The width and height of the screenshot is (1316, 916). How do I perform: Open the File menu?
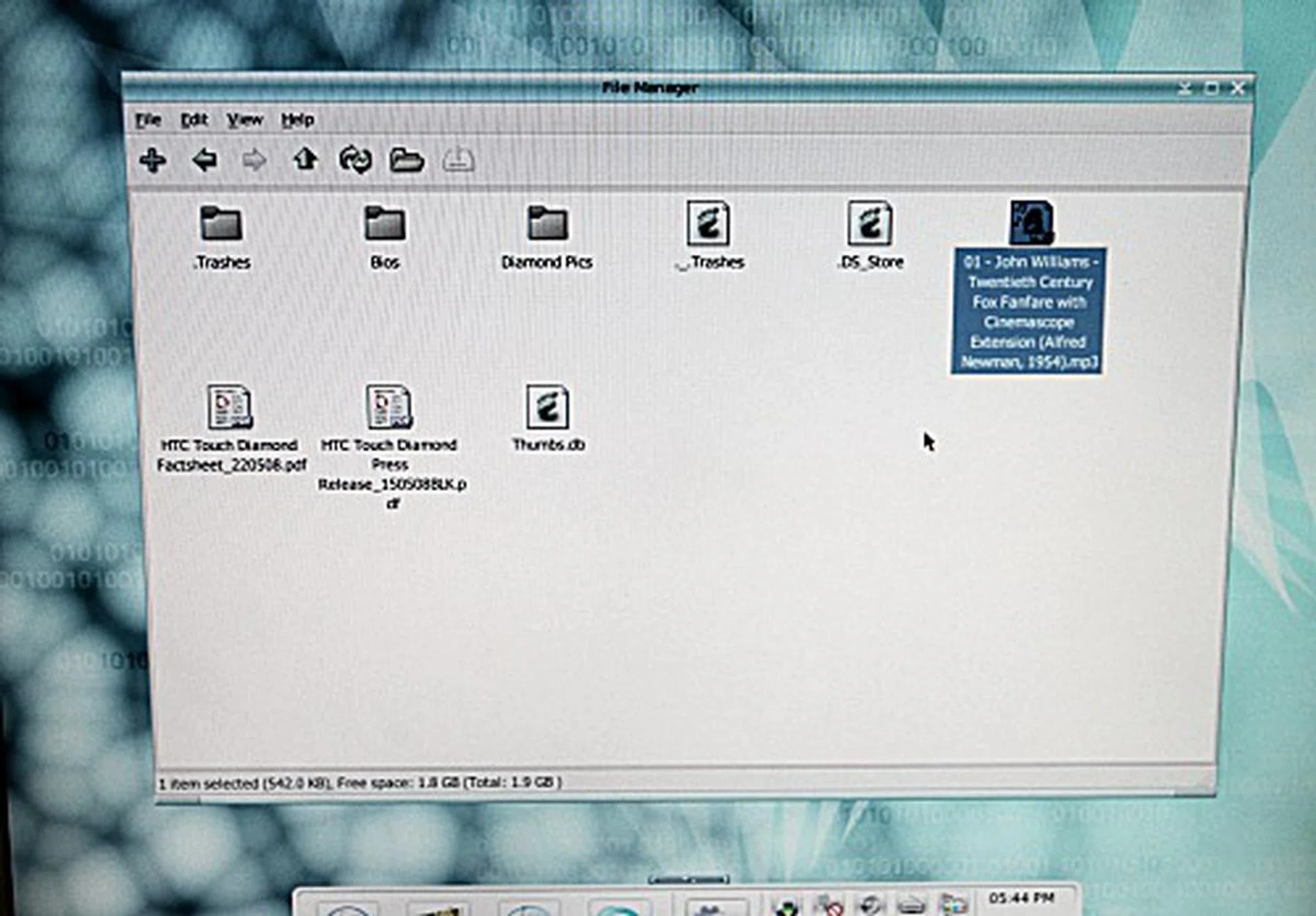point(147,119)
